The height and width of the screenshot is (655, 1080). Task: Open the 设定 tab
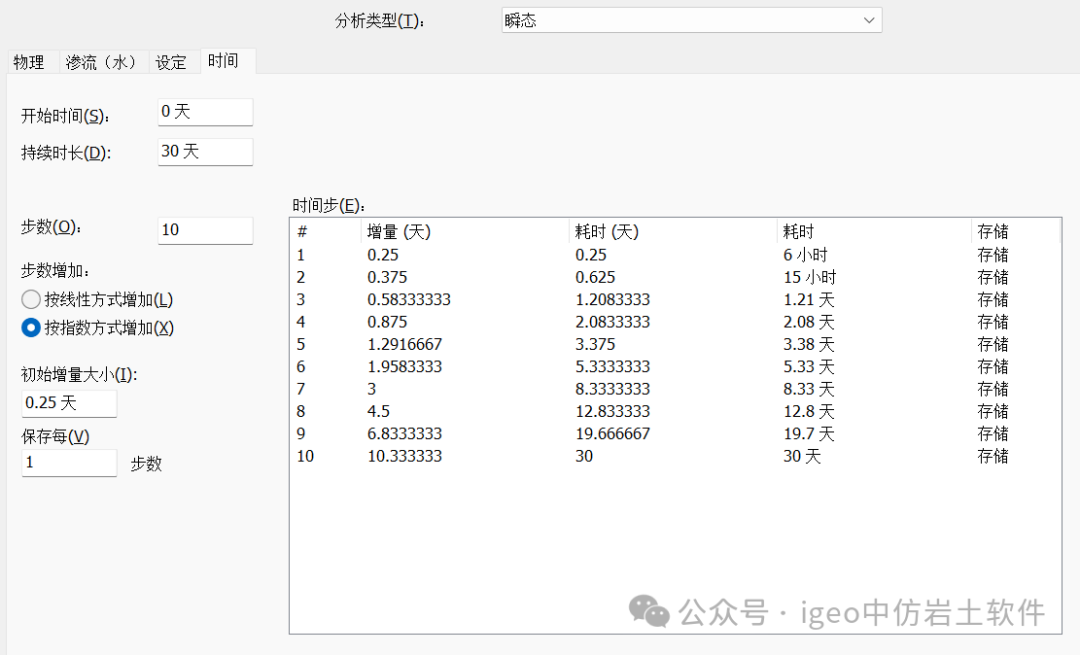171,62
